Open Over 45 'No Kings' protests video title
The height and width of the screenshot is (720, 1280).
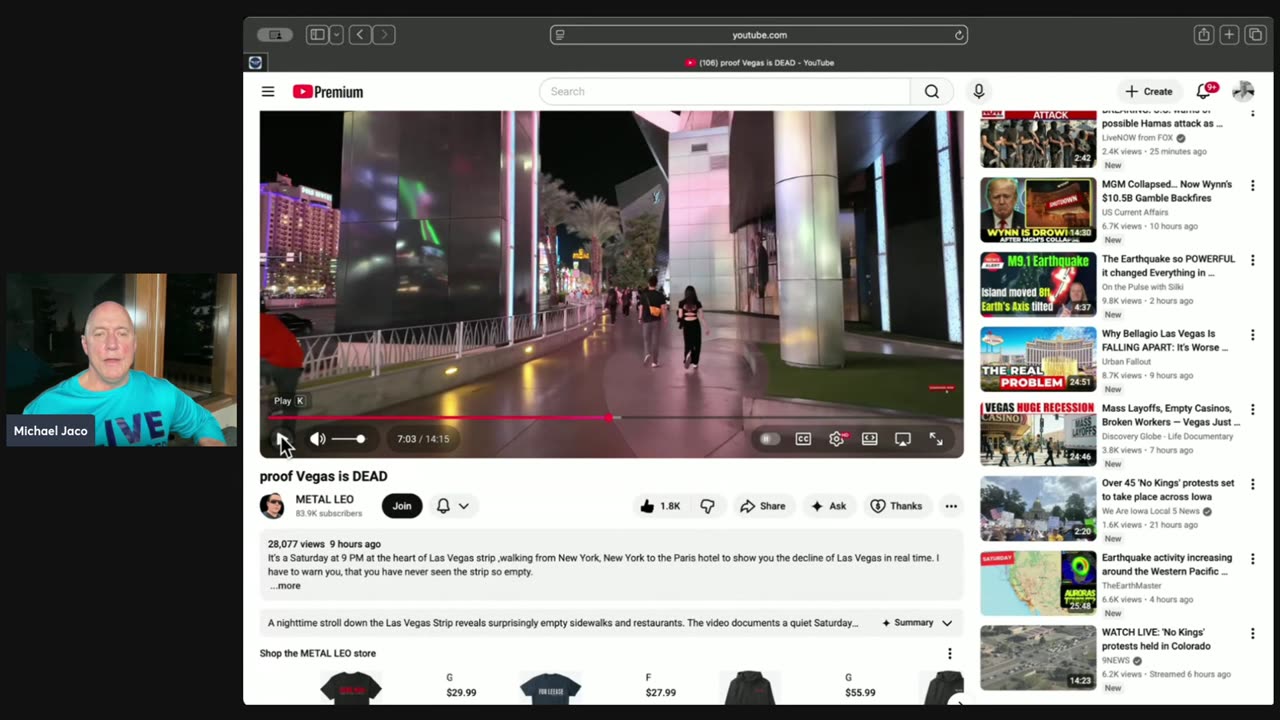pos(1168,490)
